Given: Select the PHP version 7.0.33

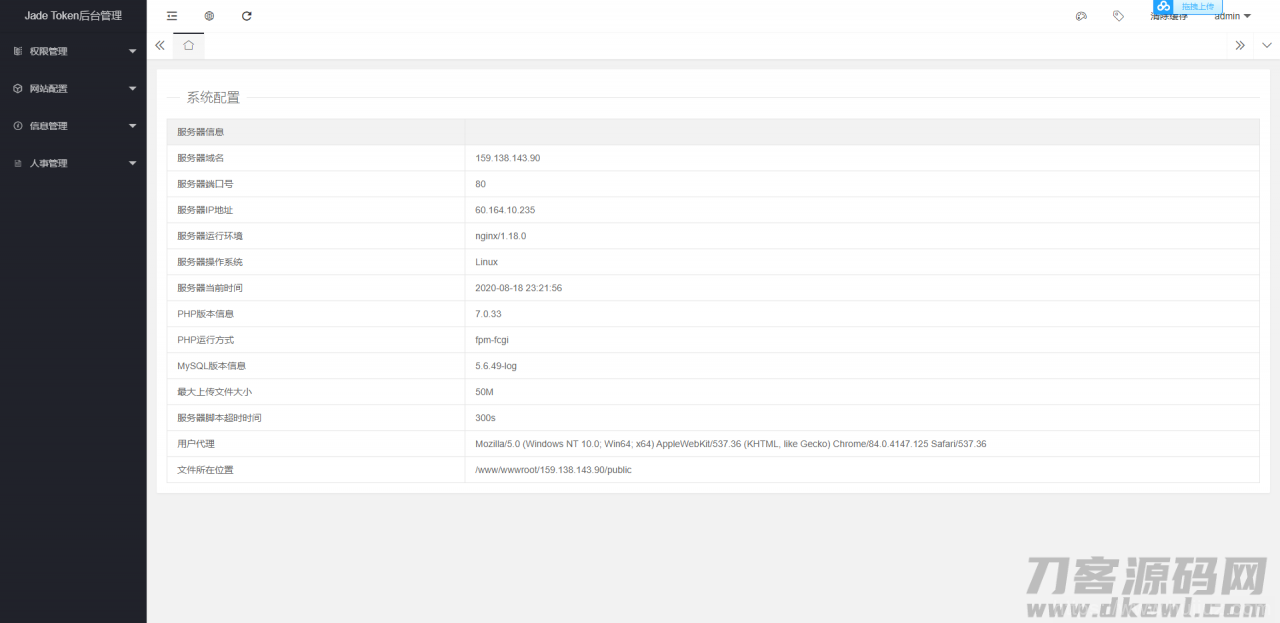Looking at the screenshot, I should pyautogui.click(x=488, y=314).
